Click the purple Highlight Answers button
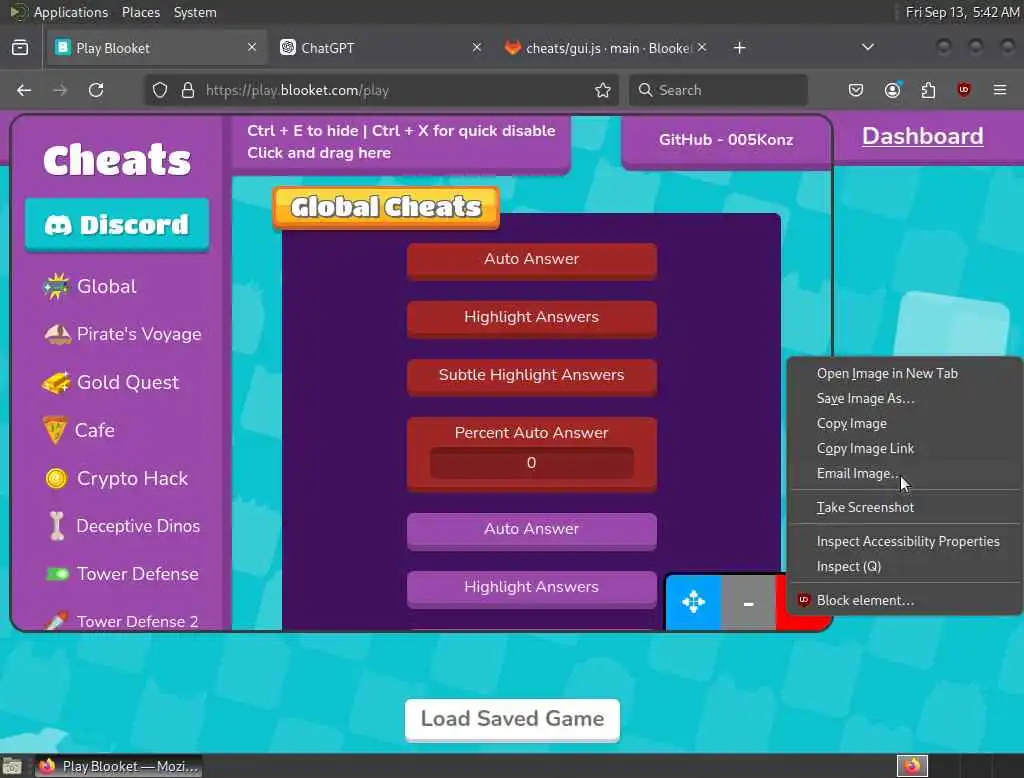The width and height of the screenshot is (1024, 778). tap(532, 589)
